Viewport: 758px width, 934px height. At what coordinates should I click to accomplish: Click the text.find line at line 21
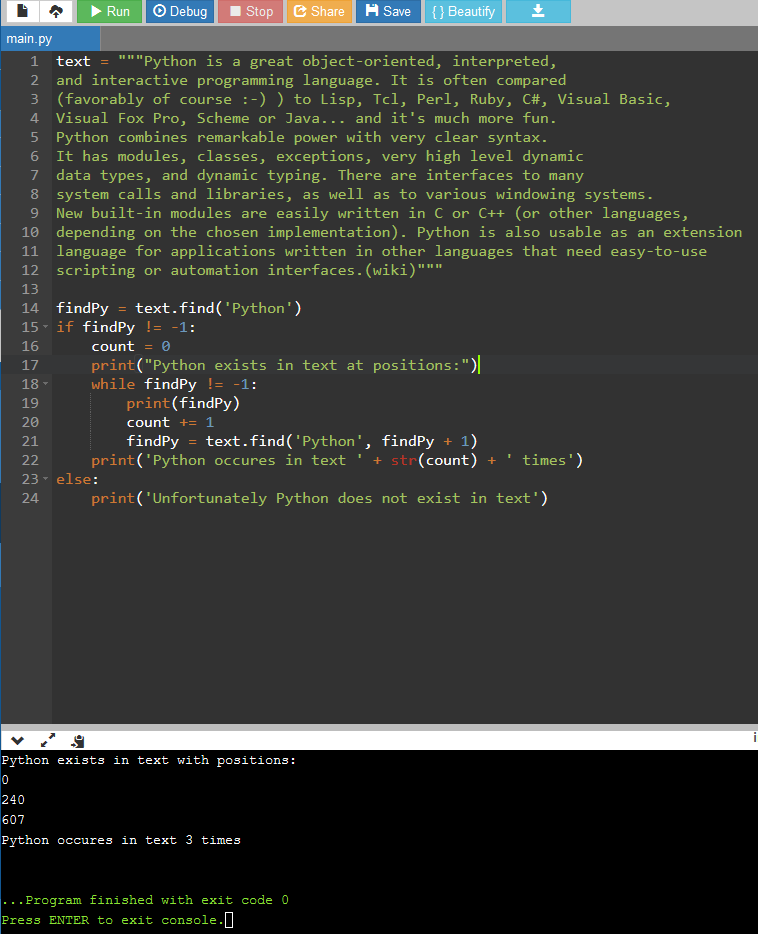point(302,441)
